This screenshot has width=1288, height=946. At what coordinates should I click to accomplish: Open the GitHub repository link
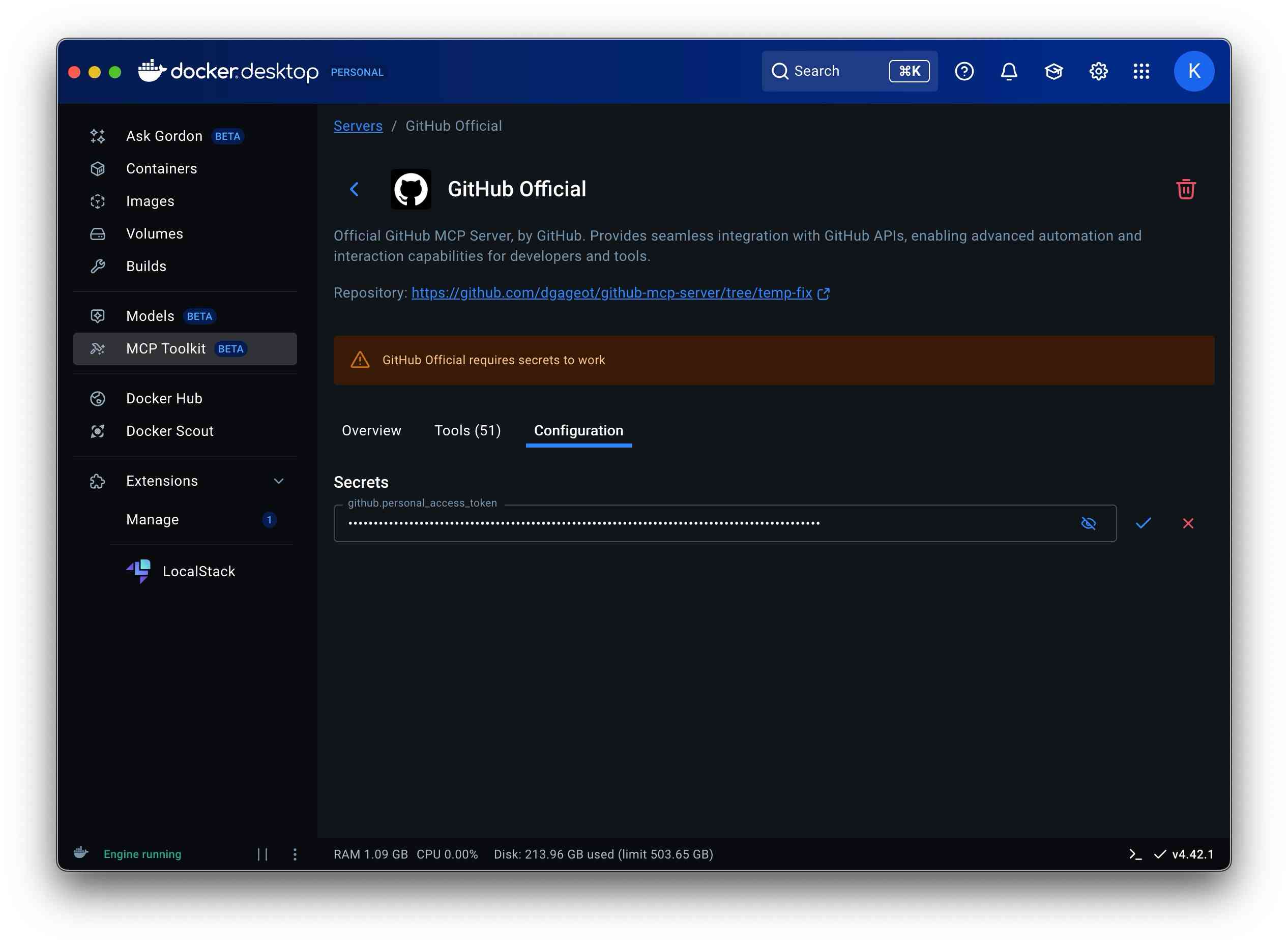click(611, 293)
